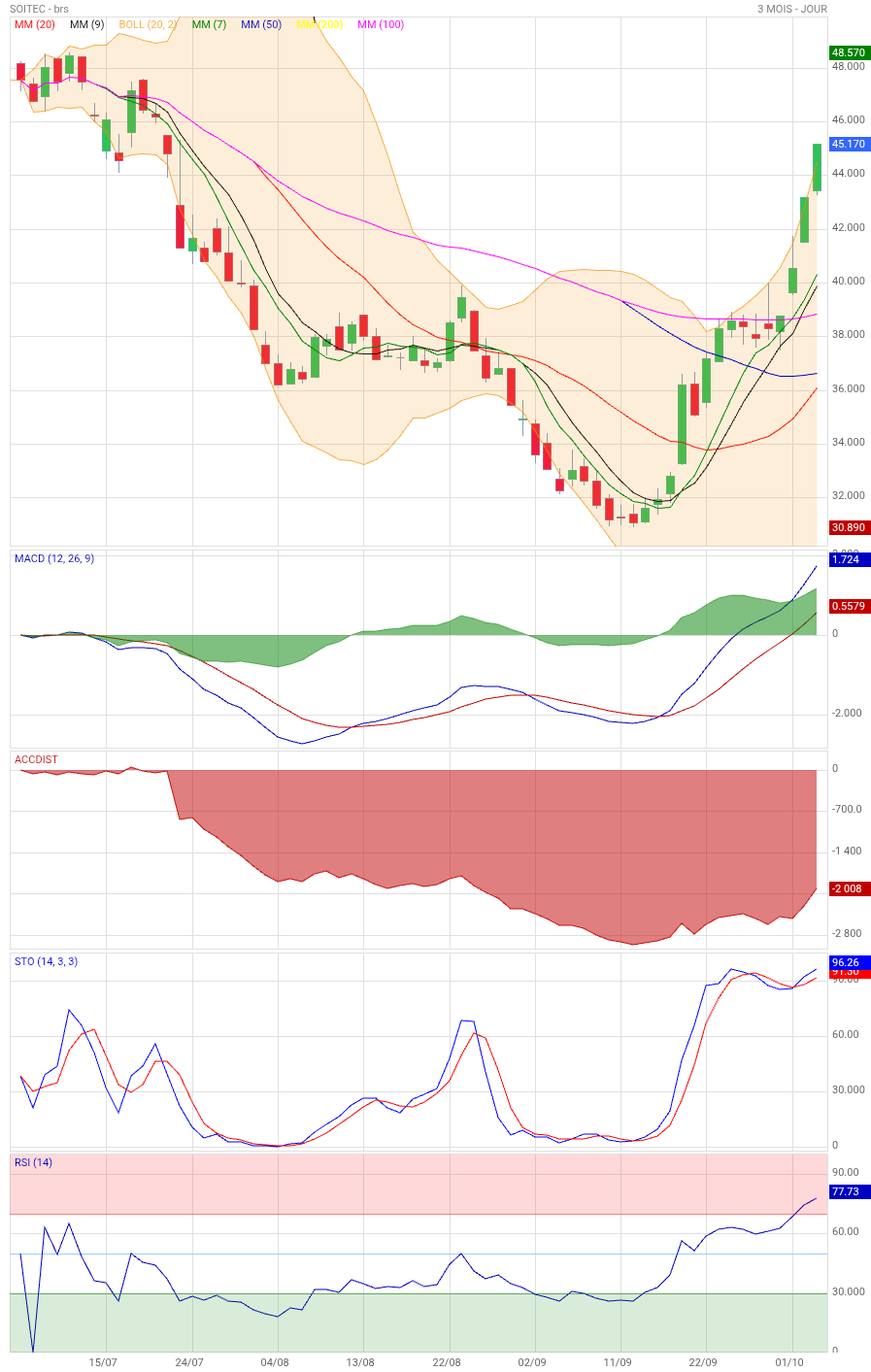Click the -1 400 ACCDIST axis label
The width and height of the screenshot is (871, 1372).
tap(847, 852)
